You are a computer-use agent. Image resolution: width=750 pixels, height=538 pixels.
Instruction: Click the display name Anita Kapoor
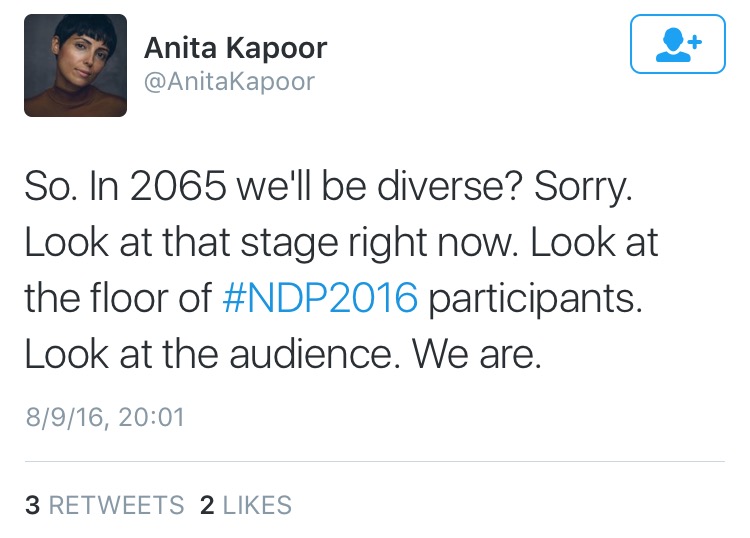(235, 47)
